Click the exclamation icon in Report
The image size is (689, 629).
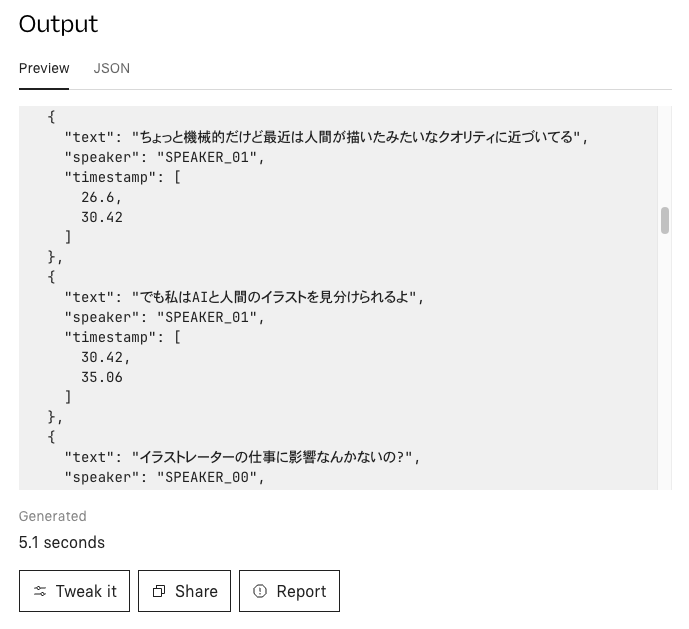(260, 591)
